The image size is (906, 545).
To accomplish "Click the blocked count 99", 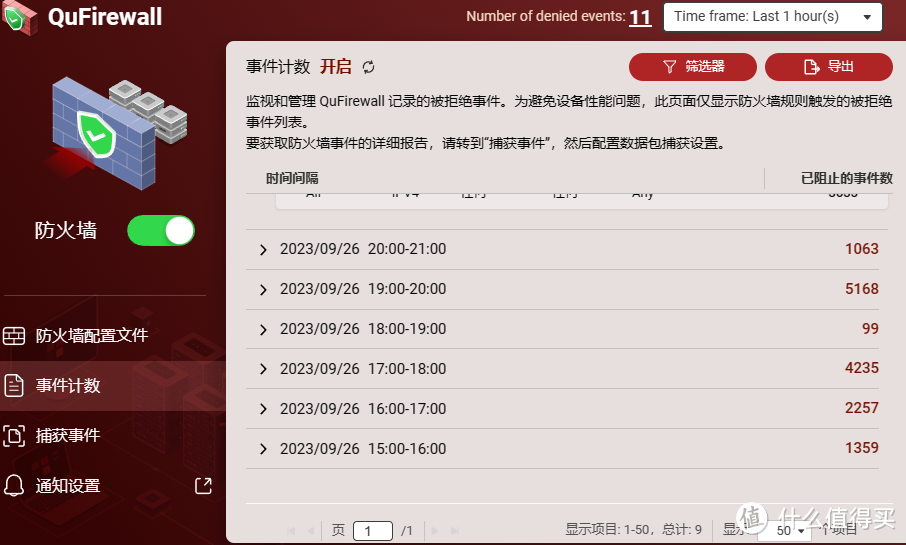I will (x=870, y=329).
